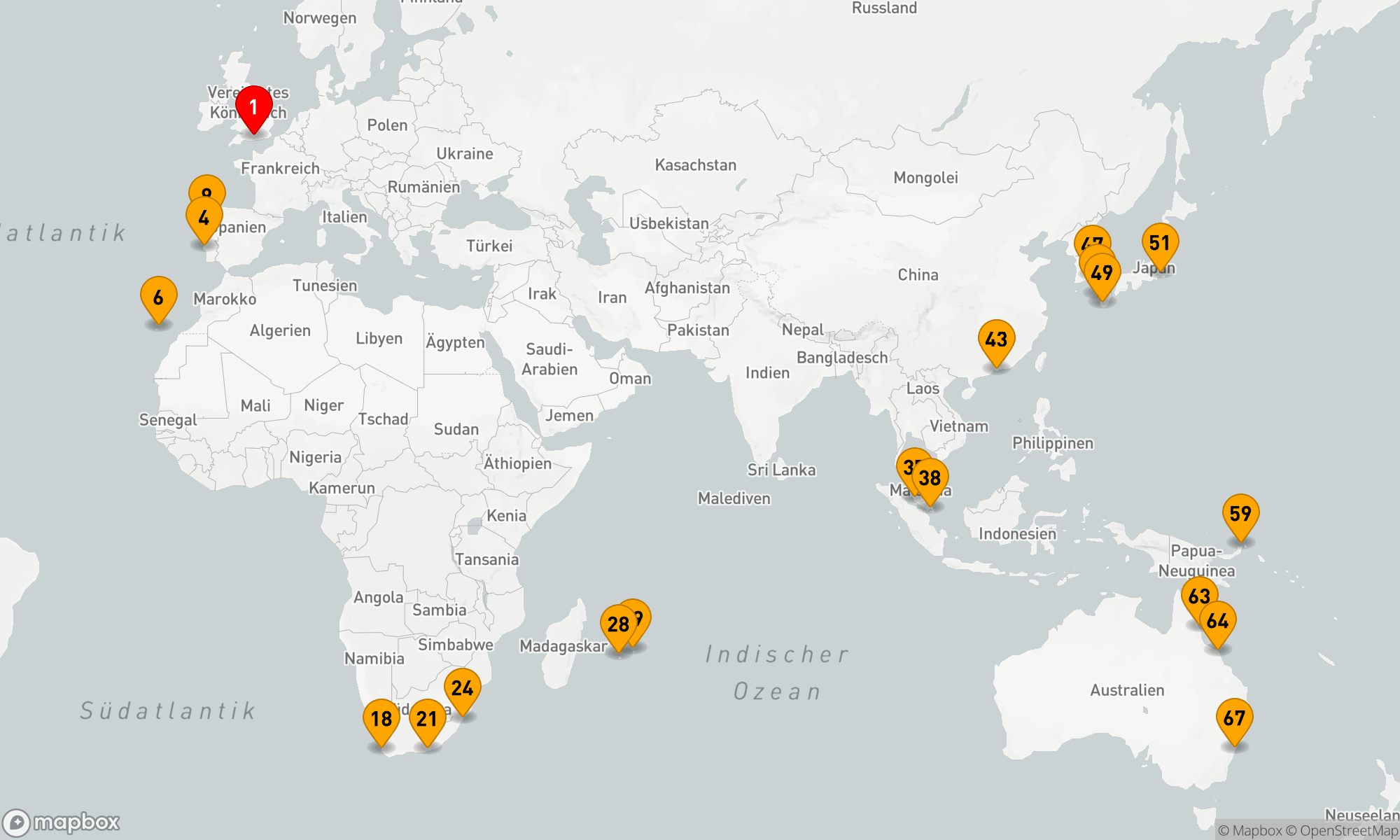Select orange map pin number 6
The image size is (1400, 840).
(158, 297)
